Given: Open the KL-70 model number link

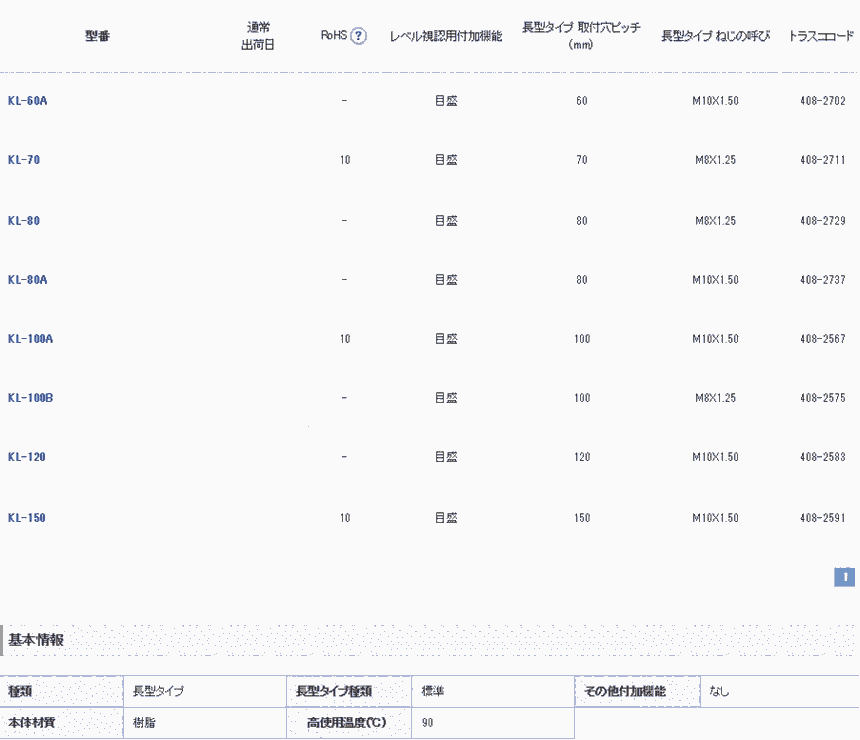Looking at the screenshot, I should click(24, 160).
